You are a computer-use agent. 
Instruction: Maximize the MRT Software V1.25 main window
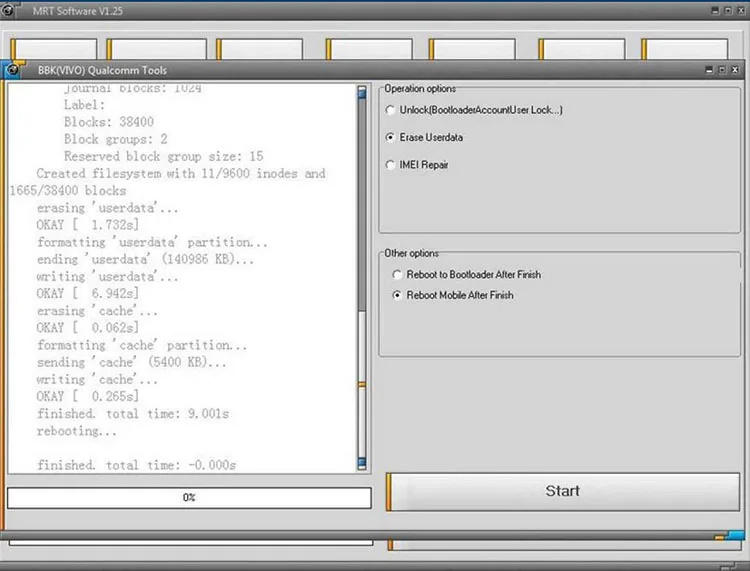click(x=728, y=10)
